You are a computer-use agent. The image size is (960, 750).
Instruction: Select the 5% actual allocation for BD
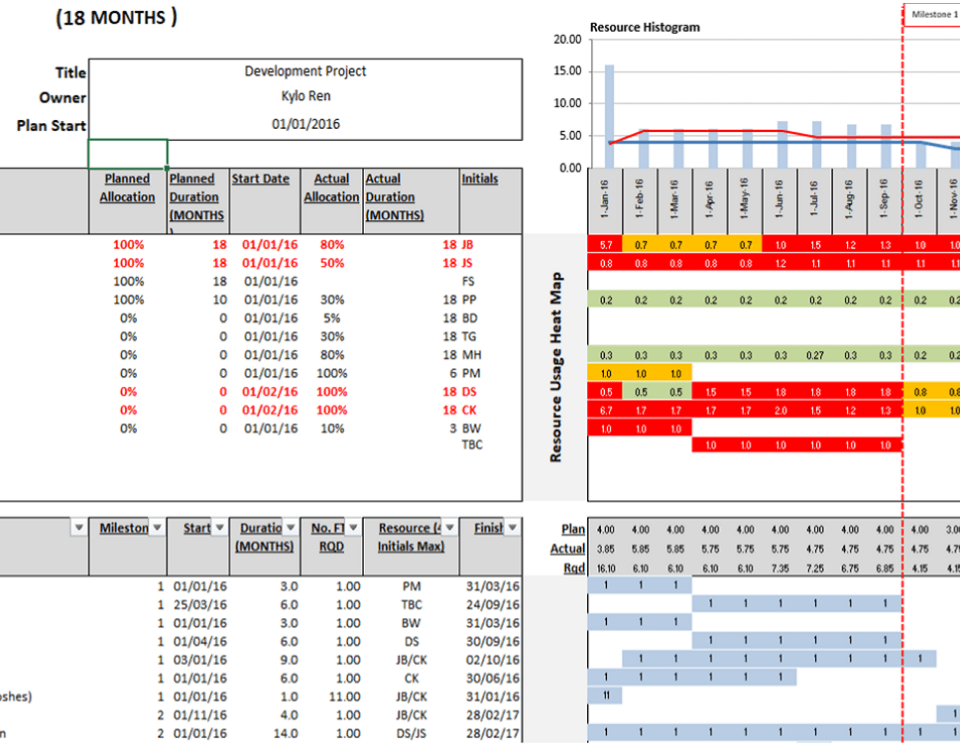[332, 318]
